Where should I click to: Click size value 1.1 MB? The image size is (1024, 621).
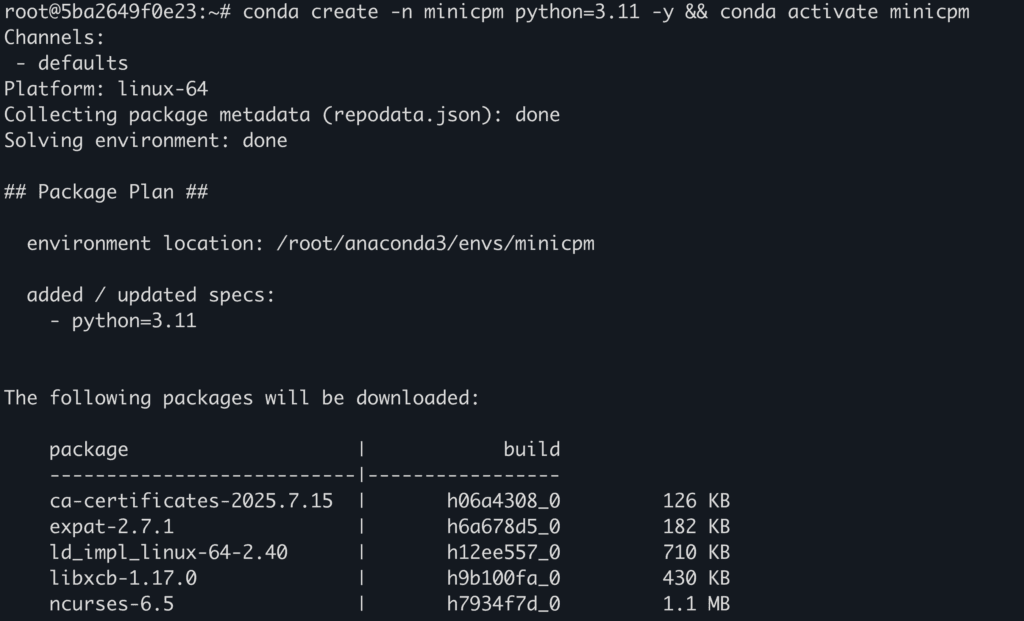696,603
